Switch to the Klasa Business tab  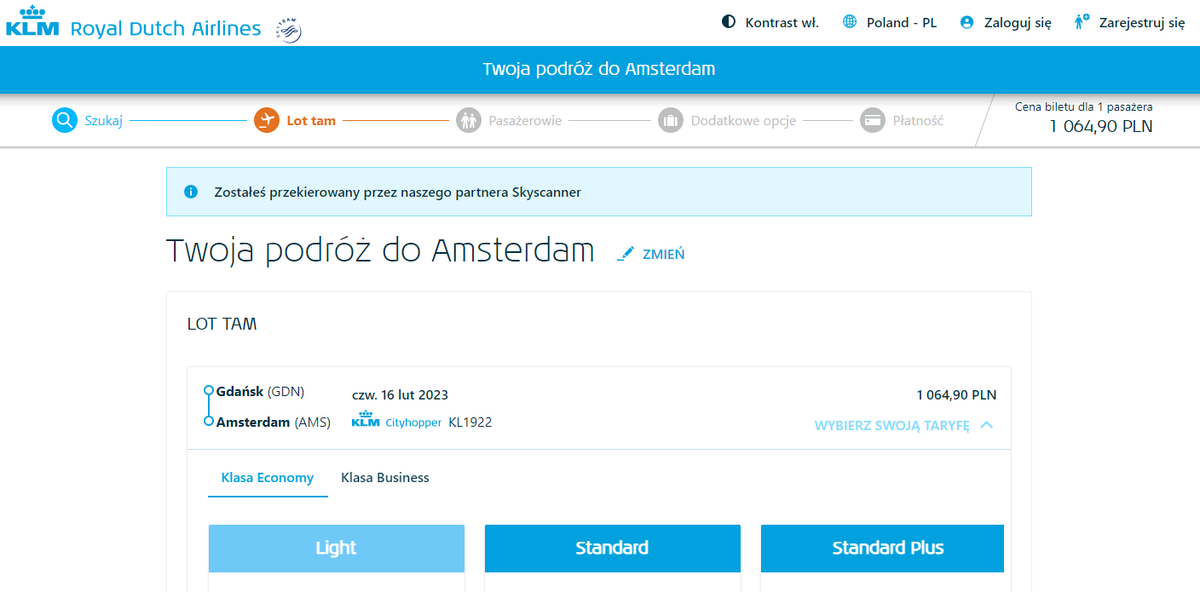coord(385,478)
